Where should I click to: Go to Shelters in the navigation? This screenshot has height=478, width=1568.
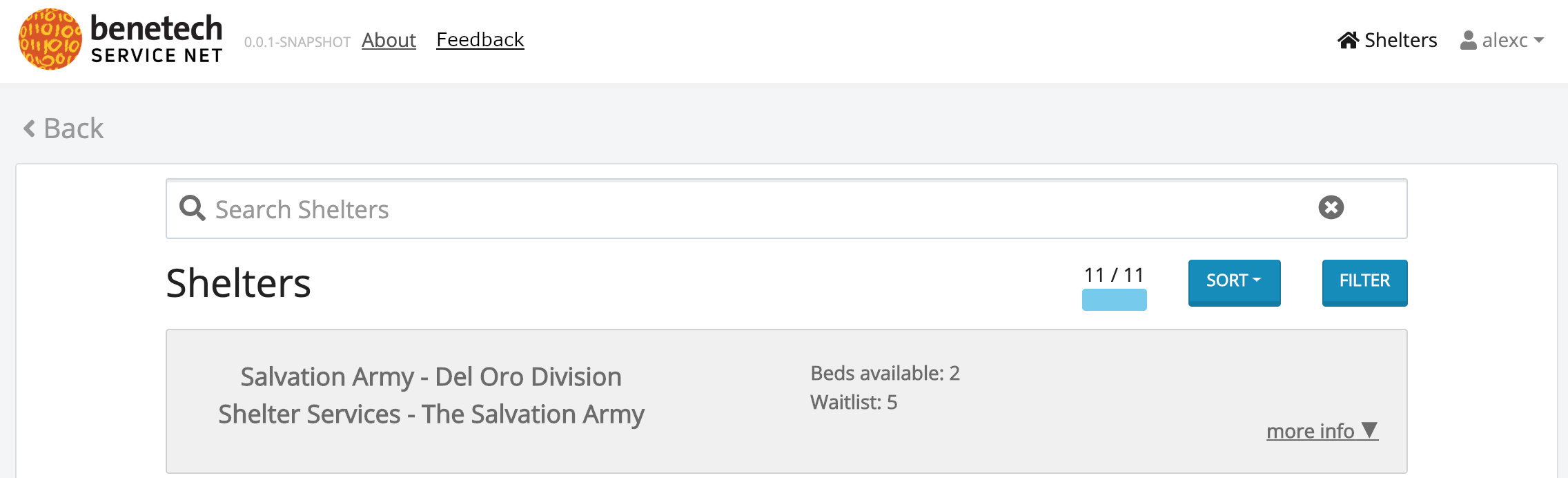[1400, 40]
